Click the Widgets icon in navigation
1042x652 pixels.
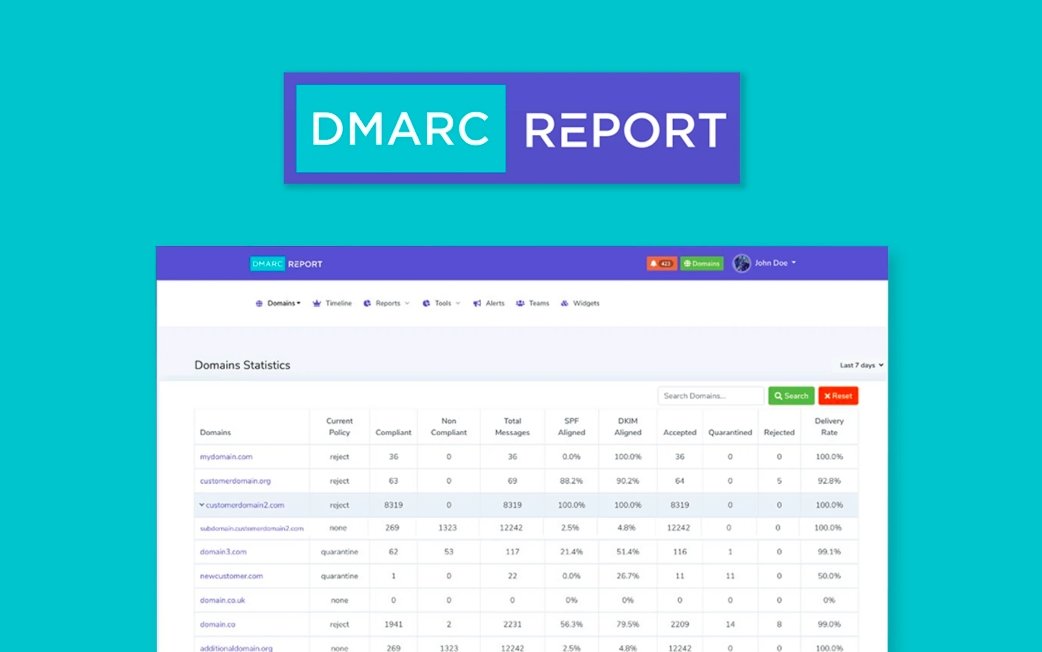coord(564,304)
